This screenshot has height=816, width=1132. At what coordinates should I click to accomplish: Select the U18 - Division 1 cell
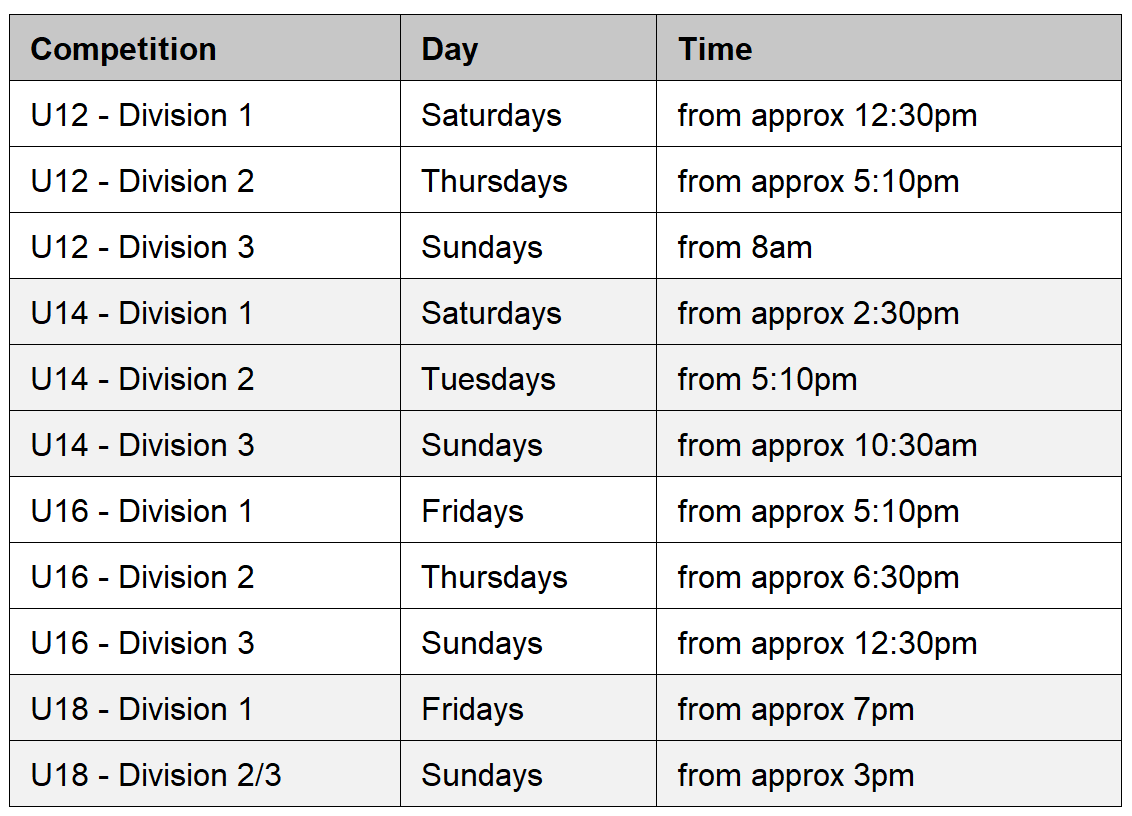(205, 708)
